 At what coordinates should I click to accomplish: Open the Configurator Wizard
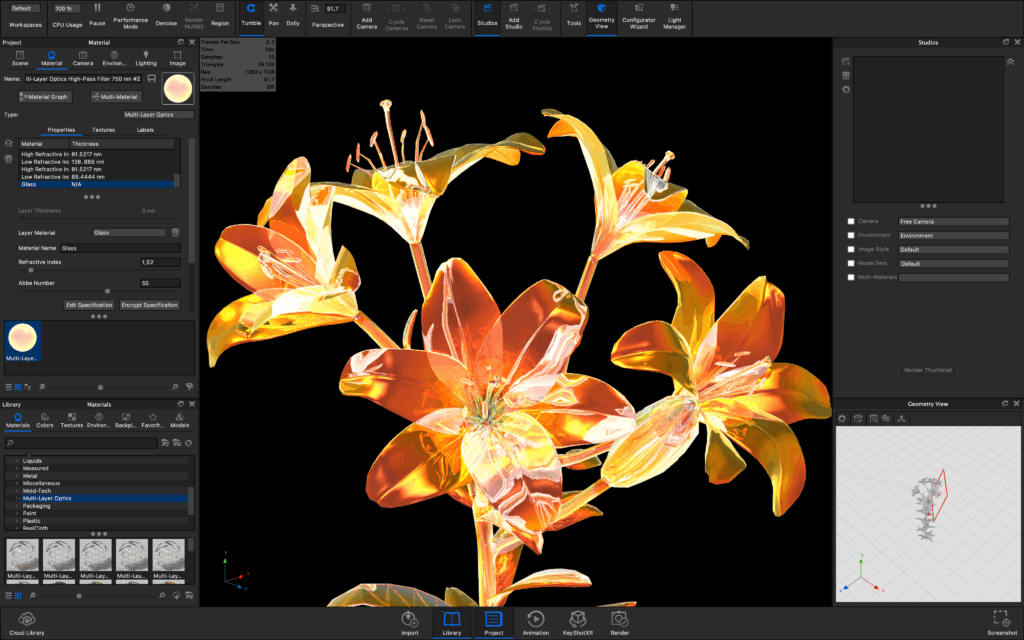(x=639, y=14)
